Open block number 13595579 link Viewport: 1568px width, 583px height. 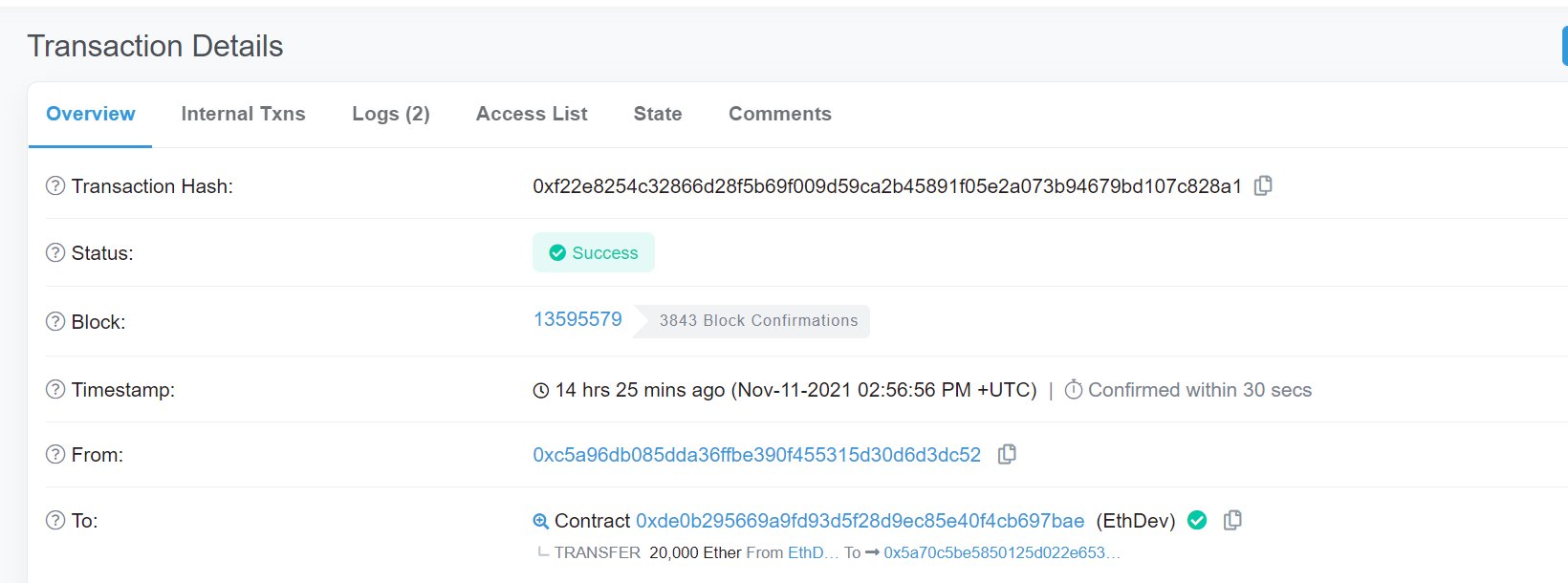(577, 319)
